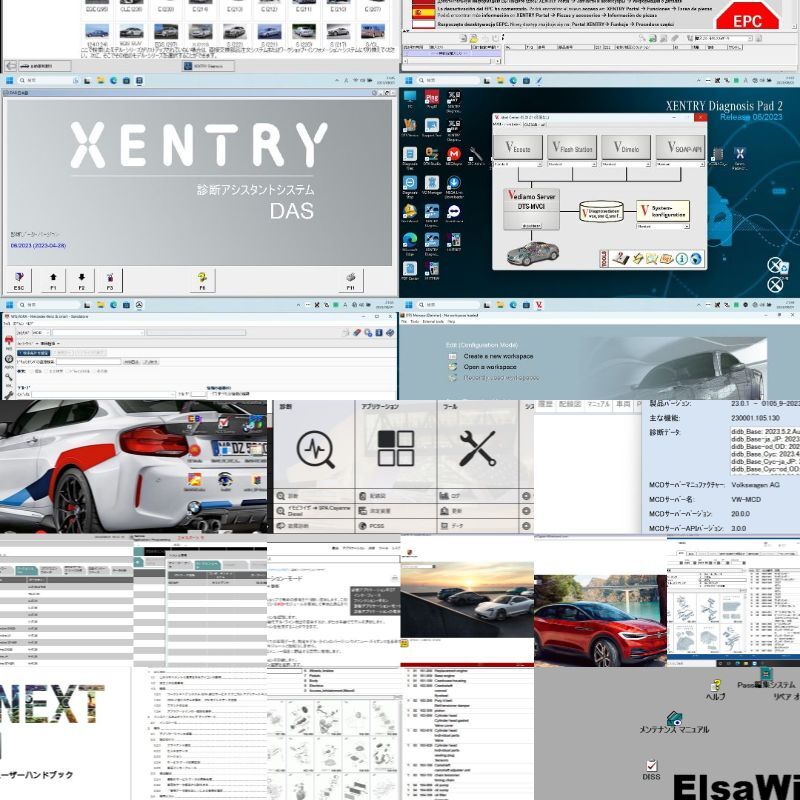The height and width of the screenshot is (800, 800).
Task: Click the large diagnosis magnifier icon in PIWIS
Action: click(x=315, y=449)
